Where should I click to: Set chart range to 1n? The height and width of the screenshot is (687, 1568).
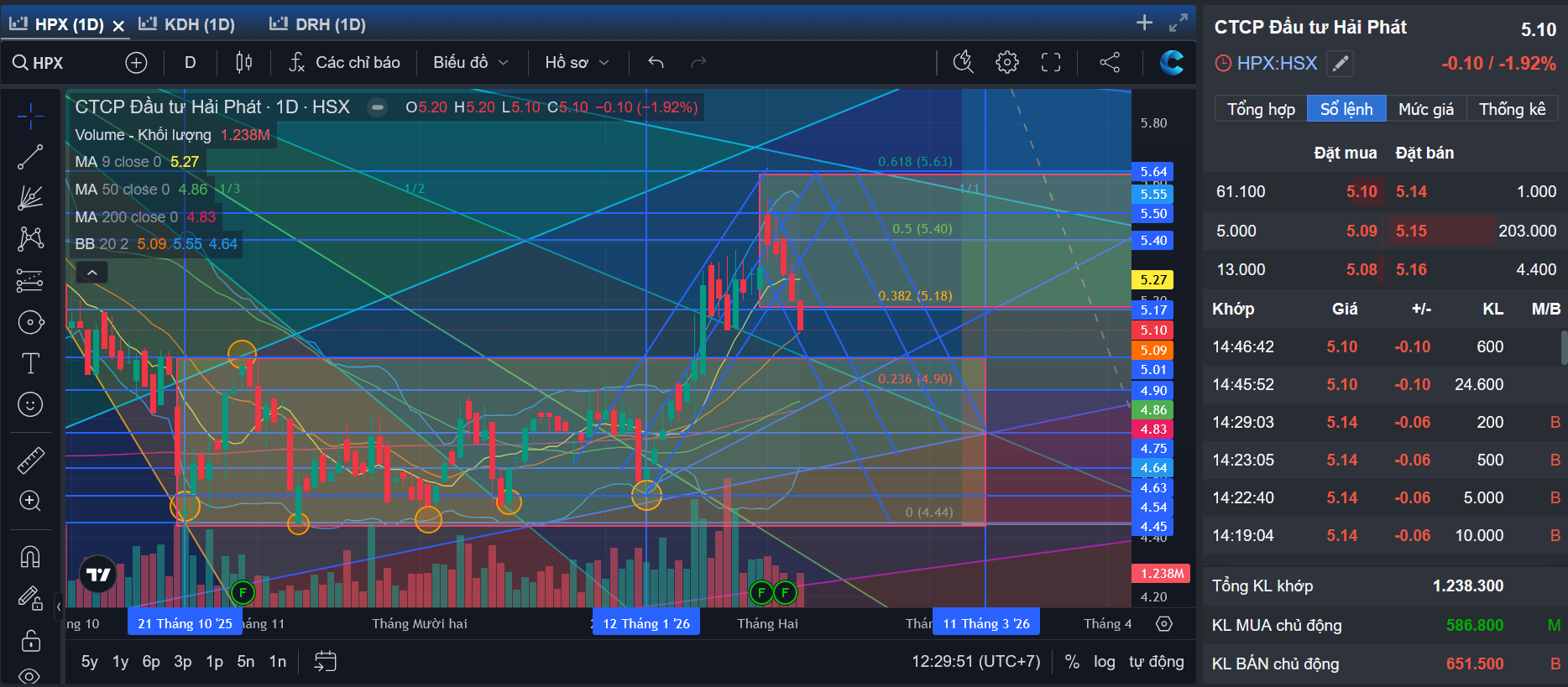click(278, 662)
